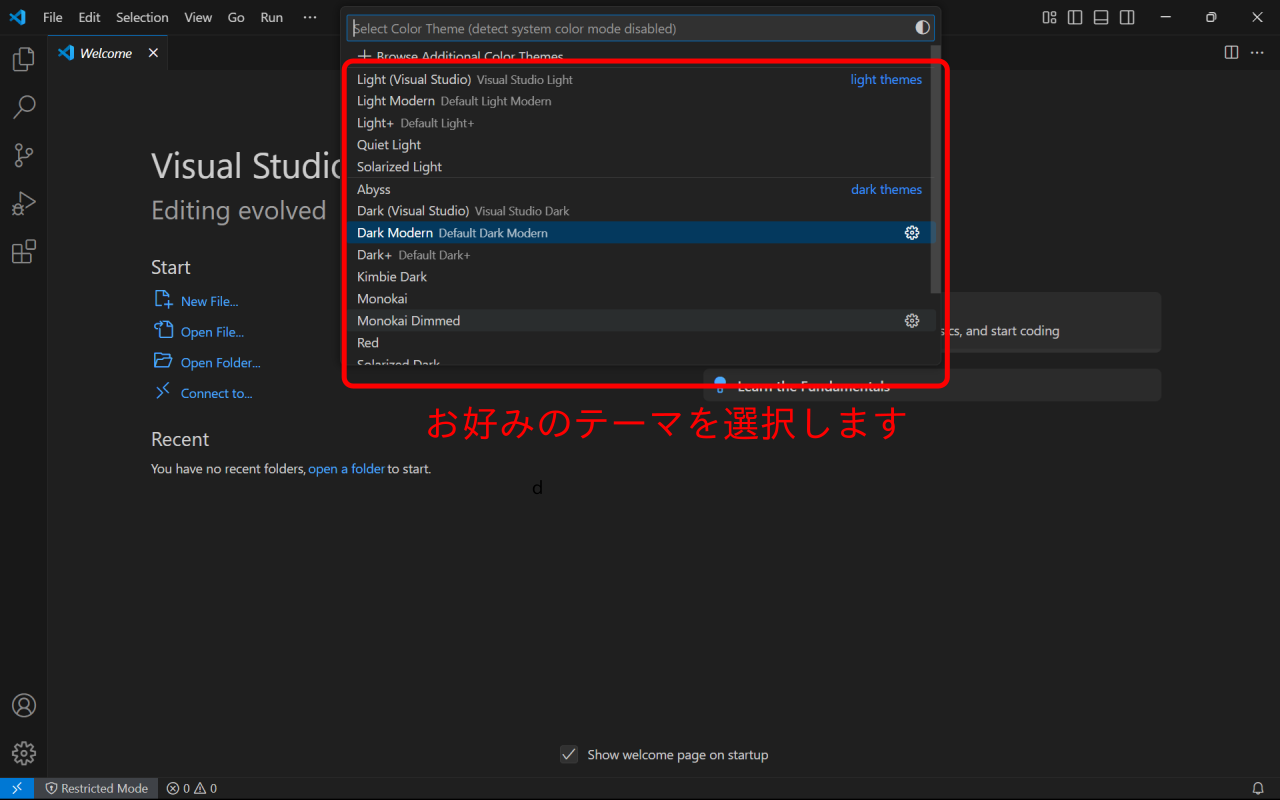Open the Accounts icon in activity bar
1280x800 pixels.
[23, 705]
